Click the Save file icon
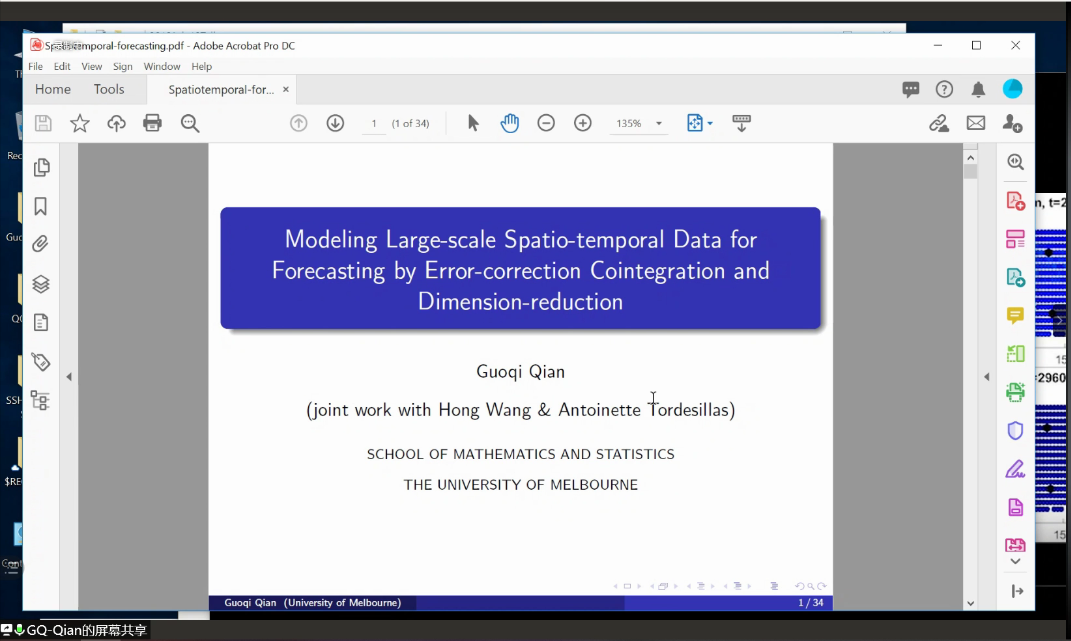 click(43, 123)
